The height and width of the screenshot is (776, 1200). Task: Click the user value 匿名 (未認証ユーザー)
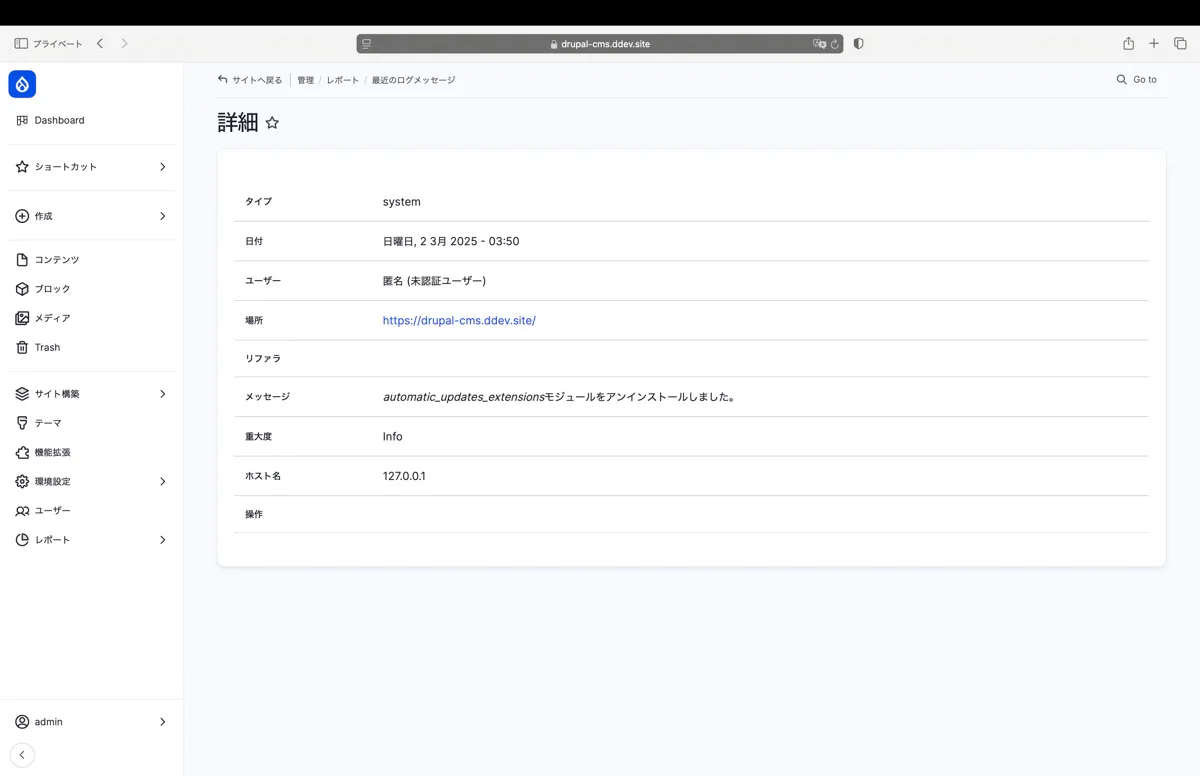tap(434, 281)
